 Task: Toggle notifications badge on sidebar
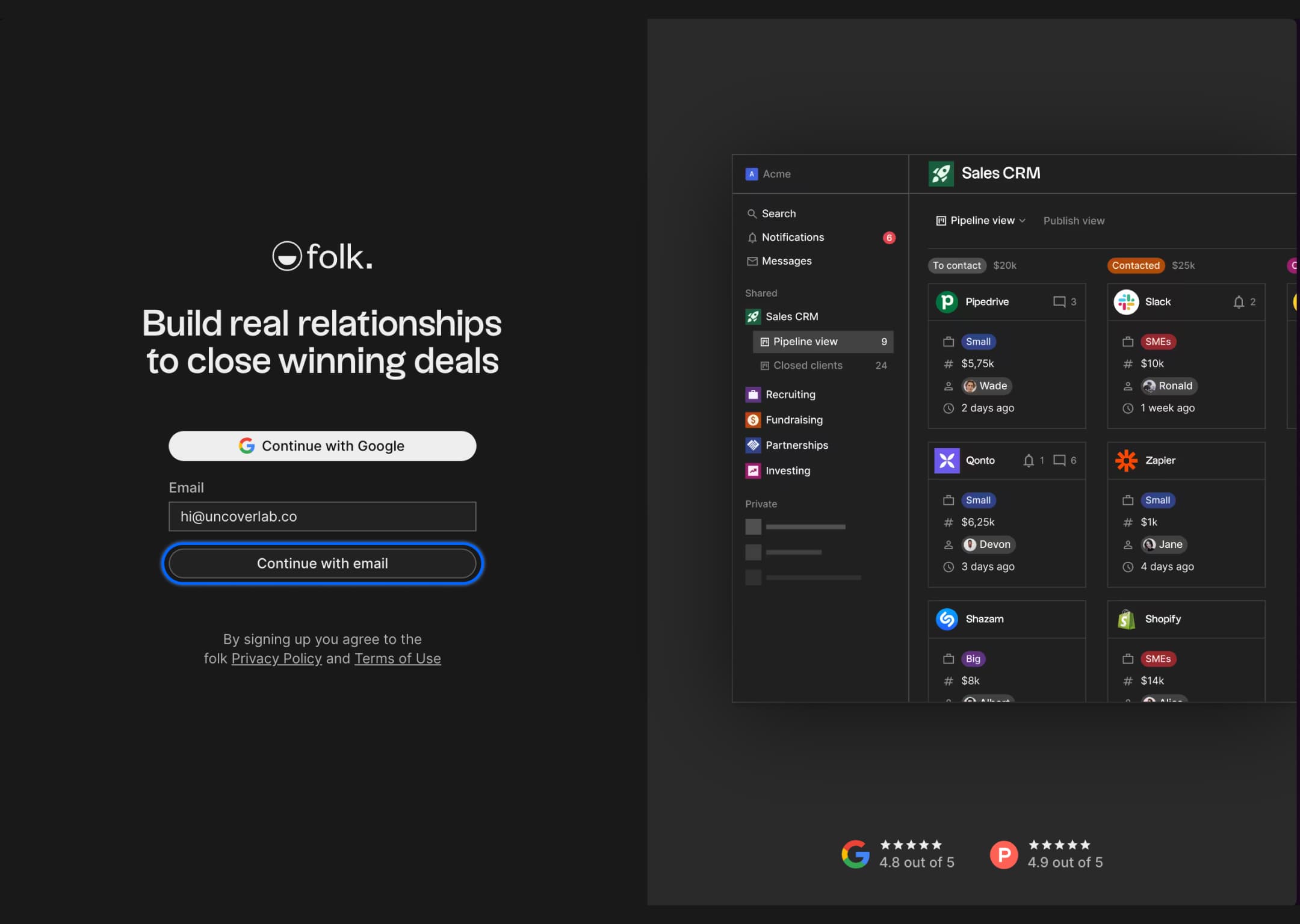coord(887,237)
